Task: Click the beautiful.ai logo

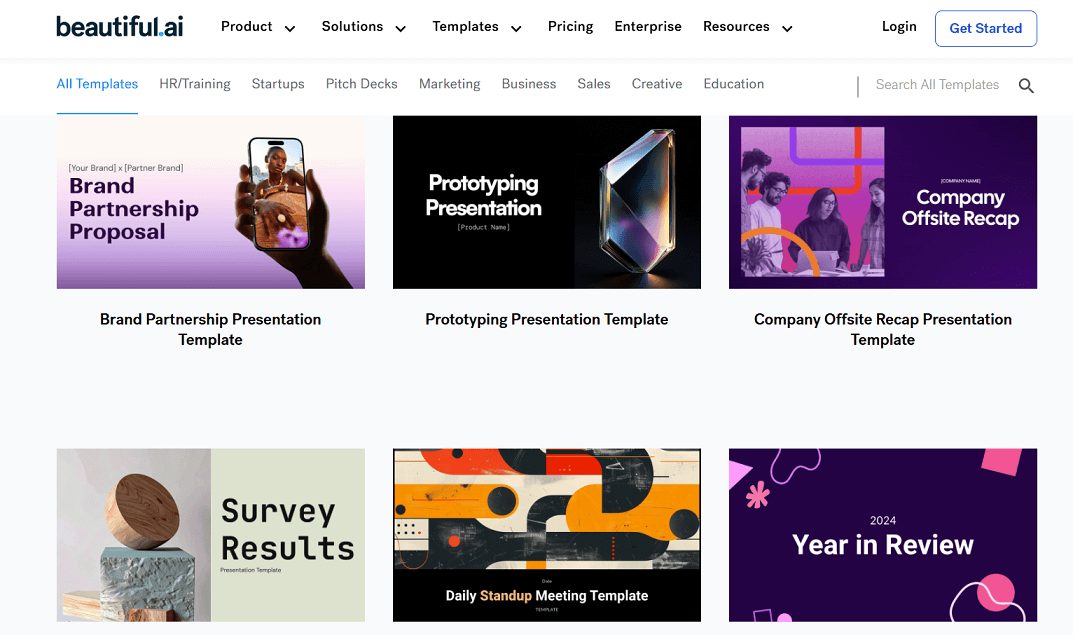Action: pos(119,27)
